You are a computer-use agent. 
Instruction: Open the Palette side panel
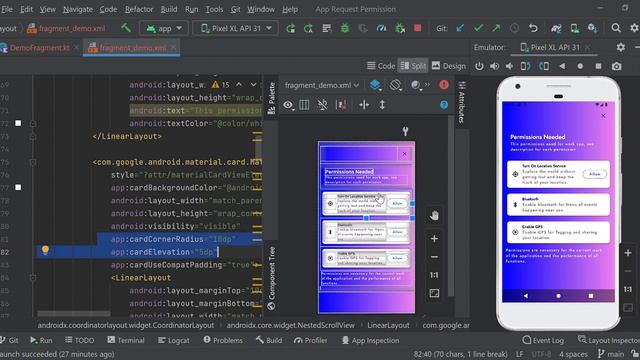click(271, 98)
